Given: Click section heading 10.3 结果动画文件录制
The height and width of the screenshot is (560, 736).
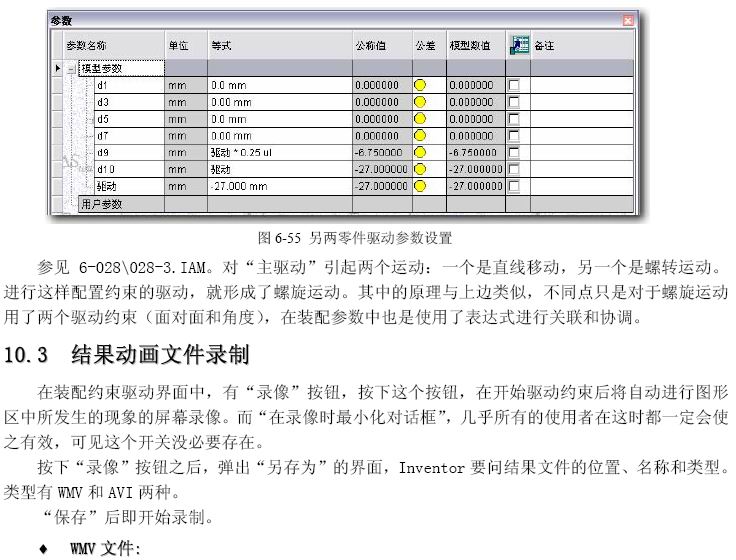Looking at the screenshot, I should point(126,354).
